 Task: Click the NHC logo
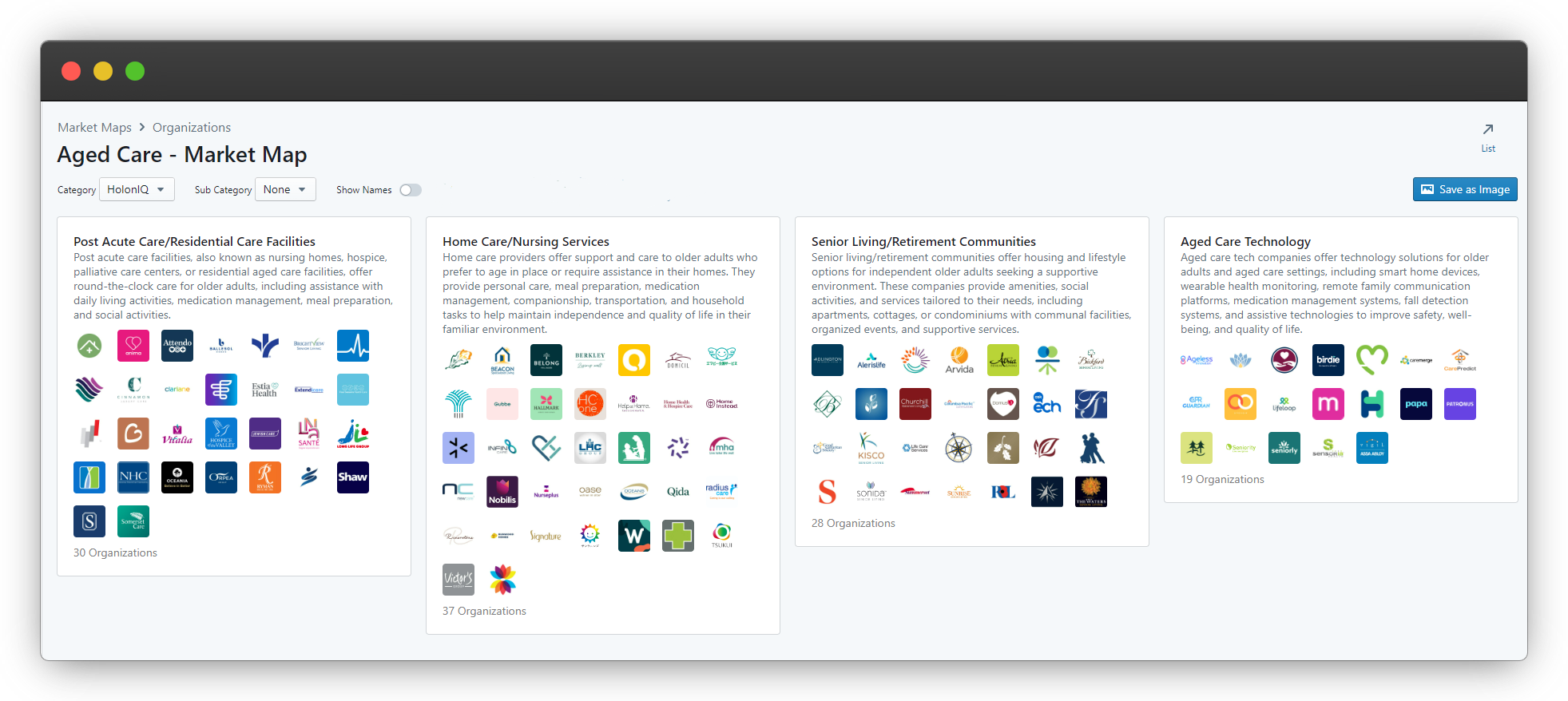[133, 477]
